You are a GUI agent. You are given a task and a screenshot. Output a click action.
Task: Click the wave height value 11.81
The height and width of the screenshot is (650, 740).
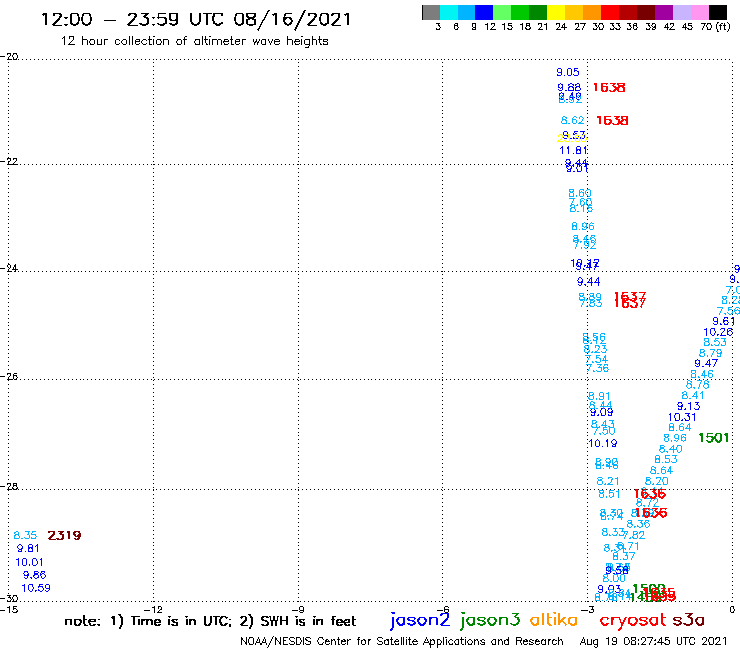click(573, 151)
